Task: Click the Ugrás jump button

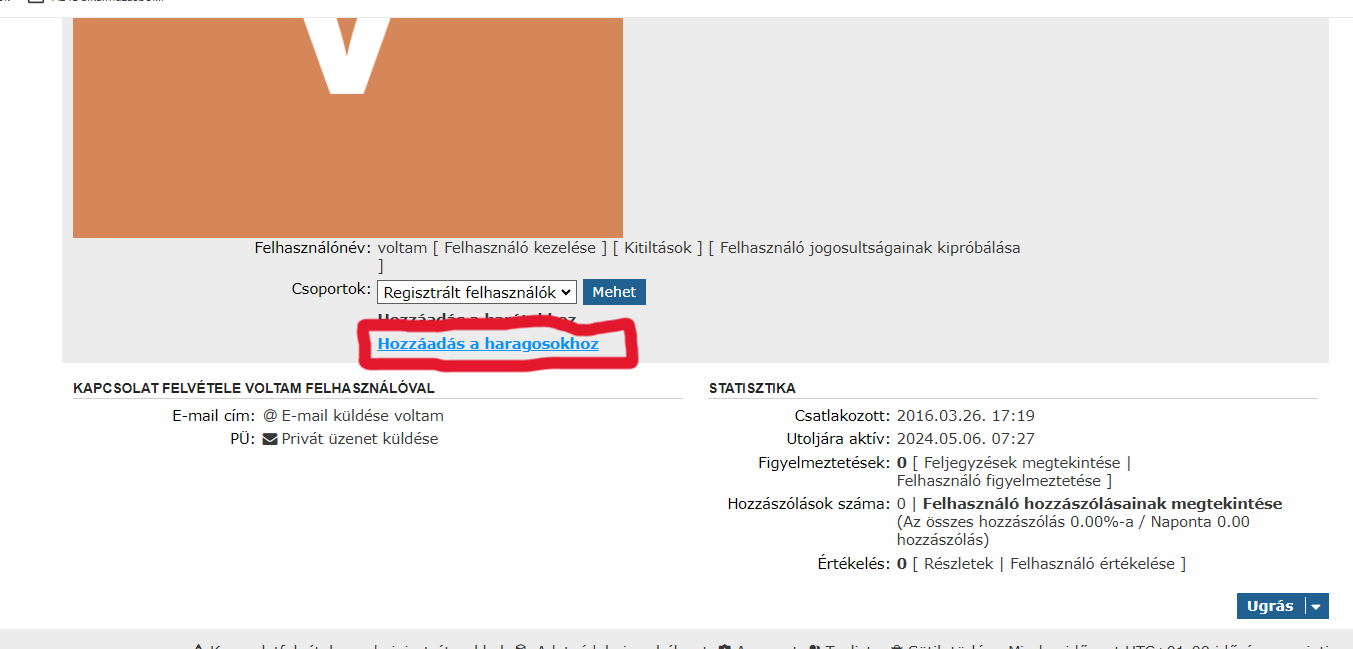Action: (x=1271, y=606)
